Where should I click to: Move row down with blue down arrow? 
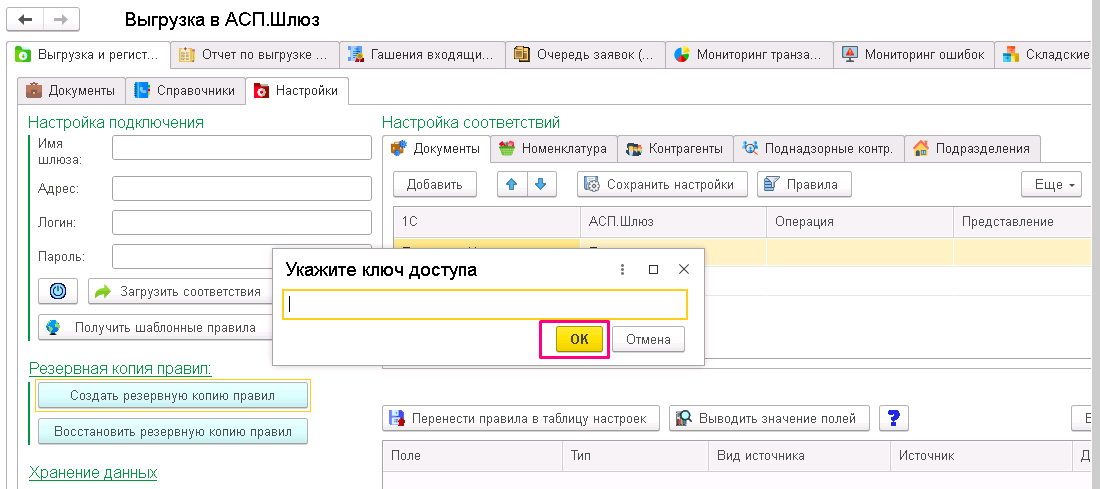tap(540, 185)
